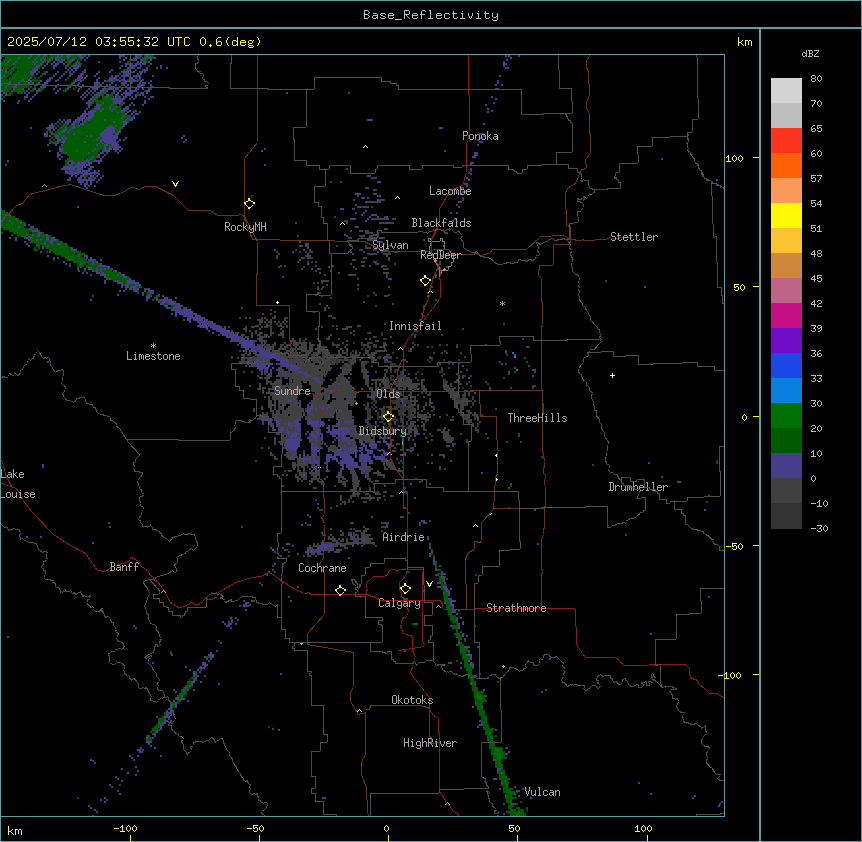Click the Airdrie city label
The height and width of the screenshot is (842, 862).
pyautogui.click(x=403, y=537)
